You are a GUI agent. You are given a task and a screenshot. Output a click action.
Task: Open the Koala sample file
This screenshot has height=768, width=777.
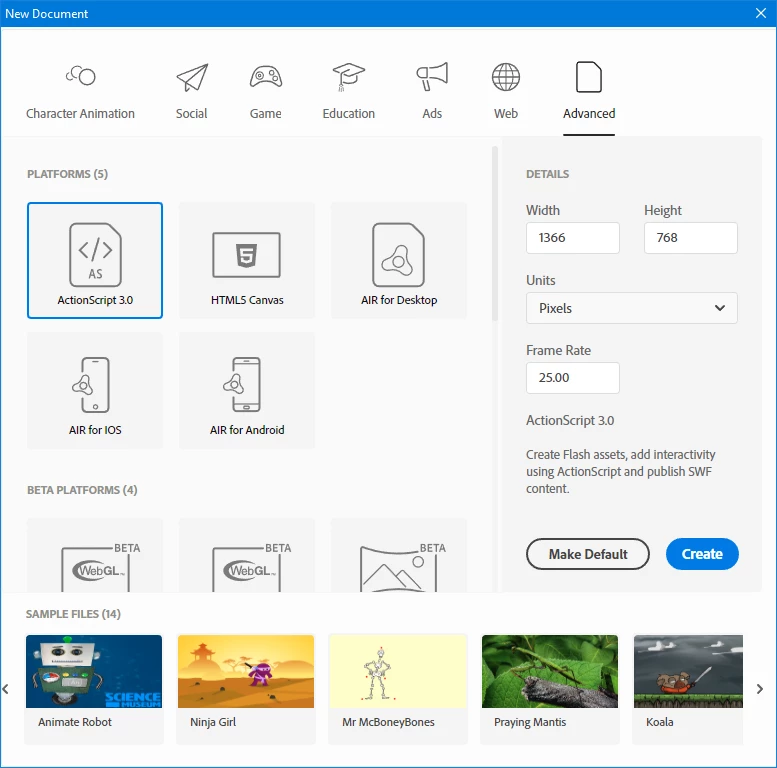(688, 689)
